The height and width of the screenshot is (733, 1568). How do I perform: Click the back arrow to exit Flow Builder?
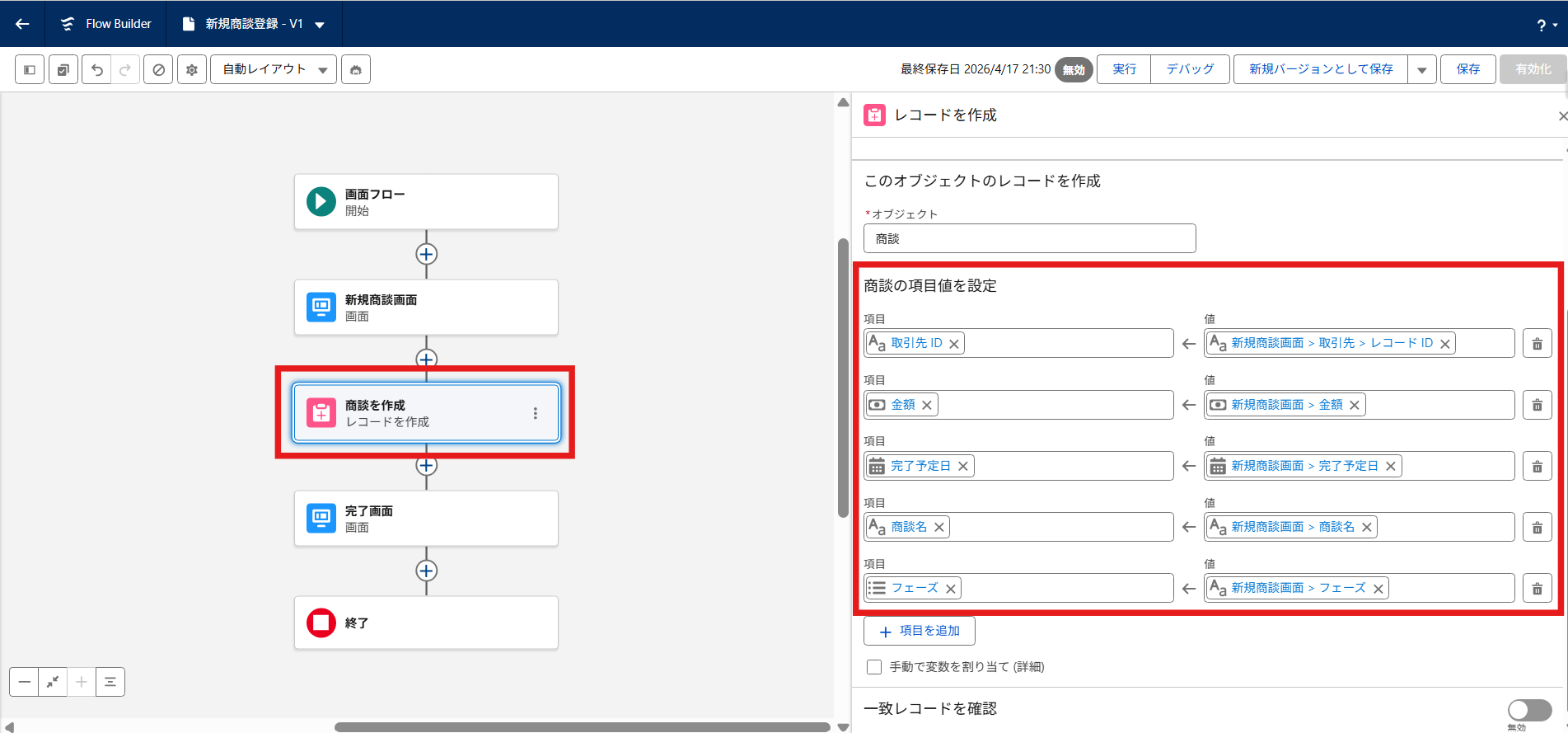point(21,23)
